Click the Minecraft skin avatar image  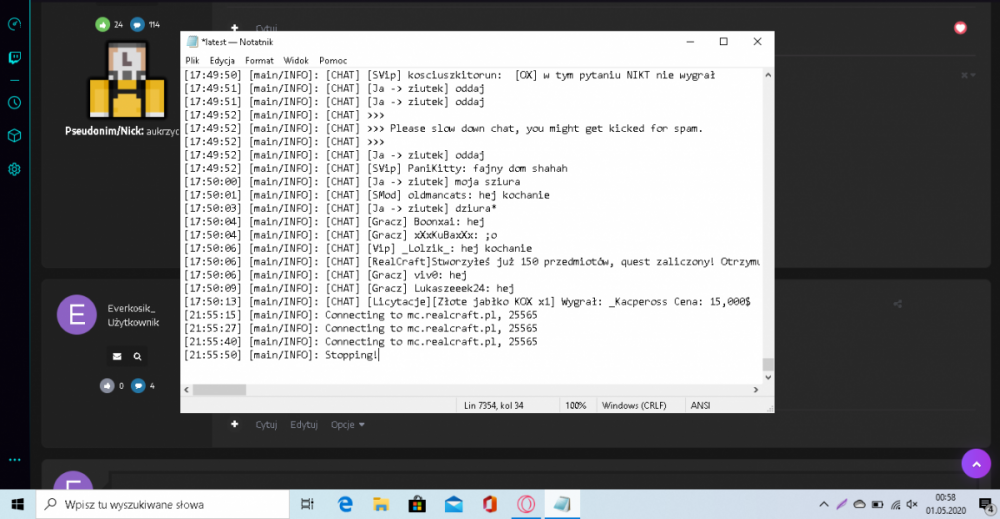point(127,80)
